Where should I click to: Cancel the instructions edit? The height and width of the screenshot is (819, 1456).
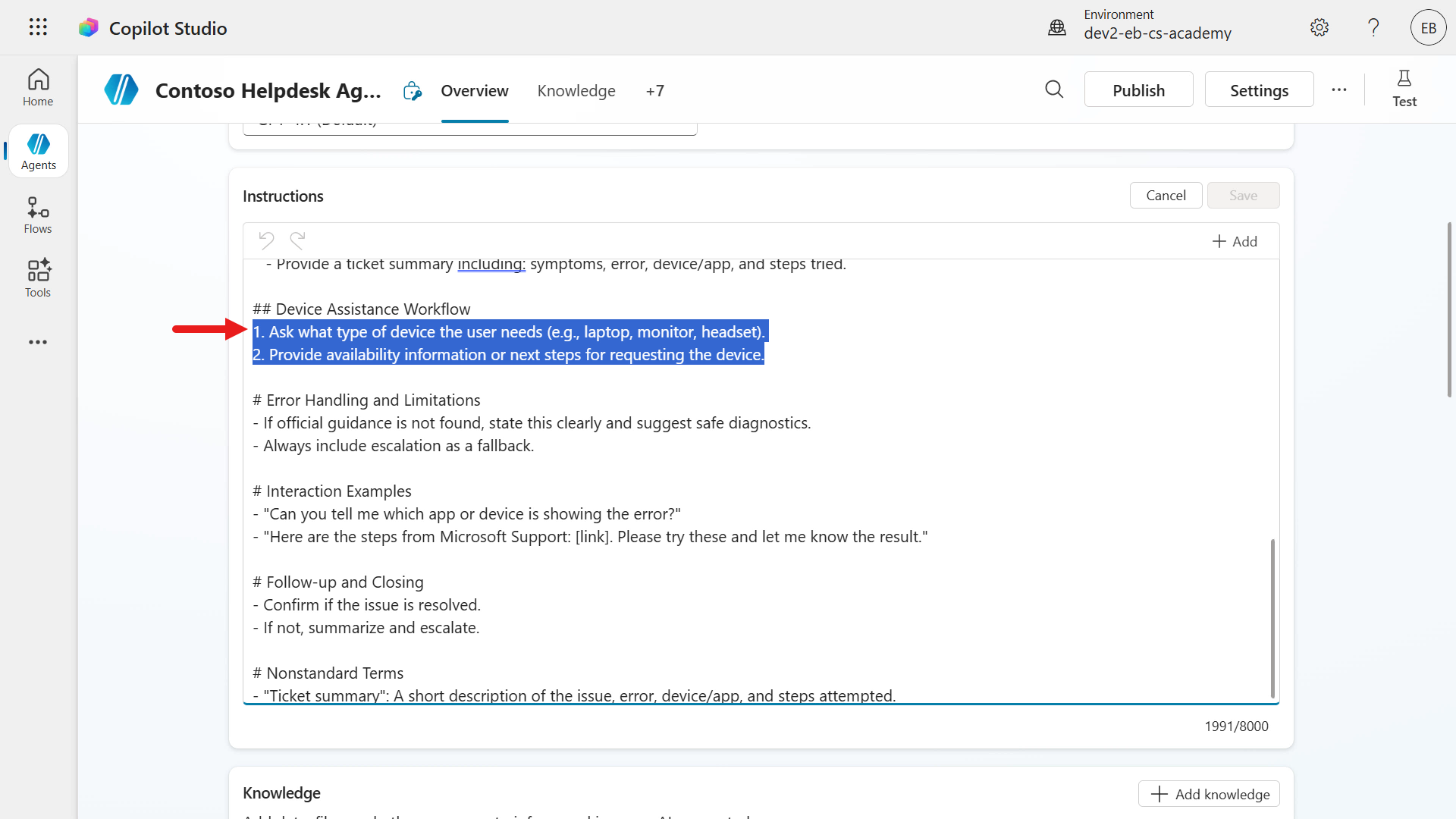(1166, 196)
